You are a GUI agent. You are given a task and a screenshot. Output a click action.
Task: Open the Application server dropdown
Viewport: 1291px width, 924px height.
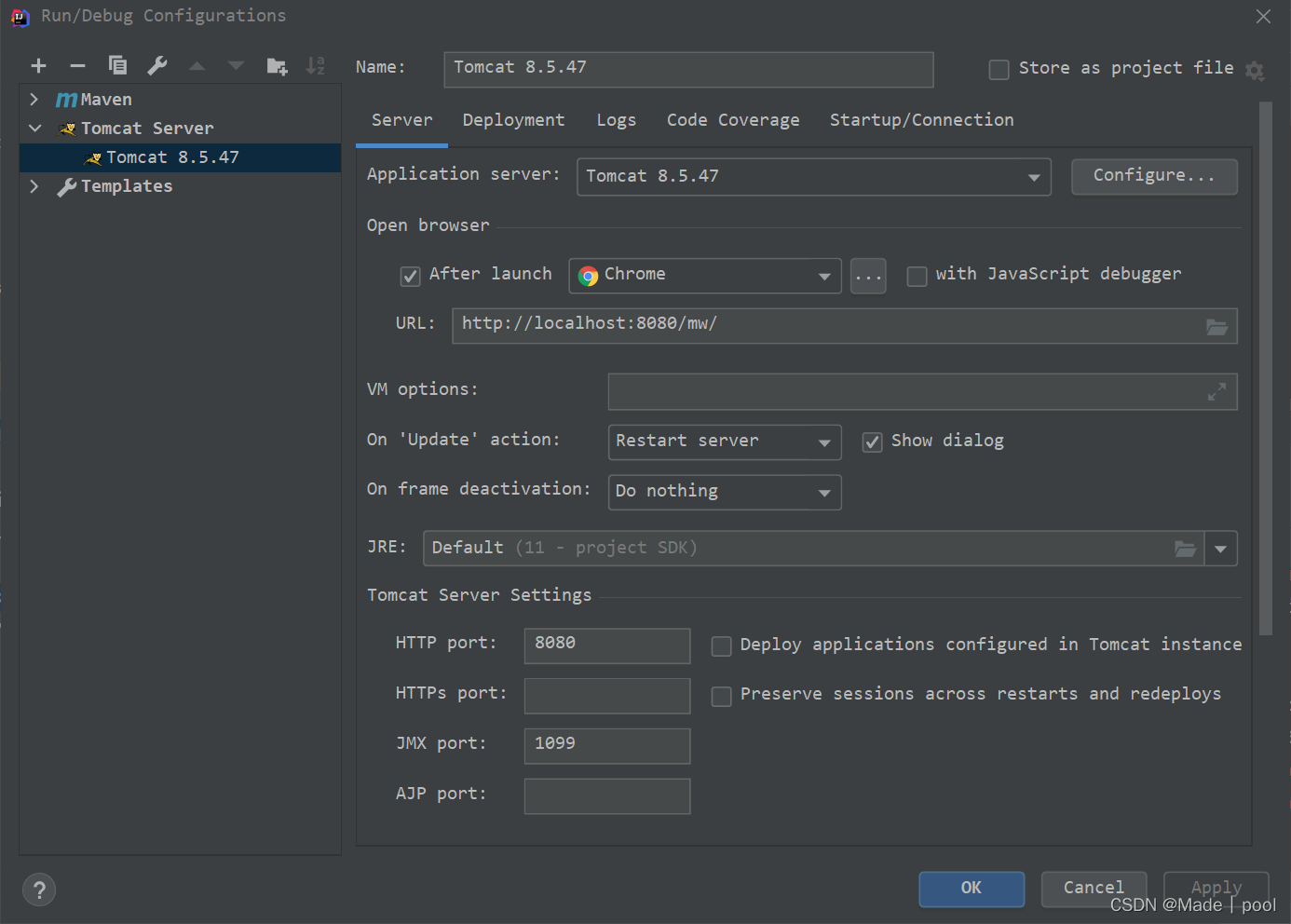pyautogui.click(x=813, y=177)
